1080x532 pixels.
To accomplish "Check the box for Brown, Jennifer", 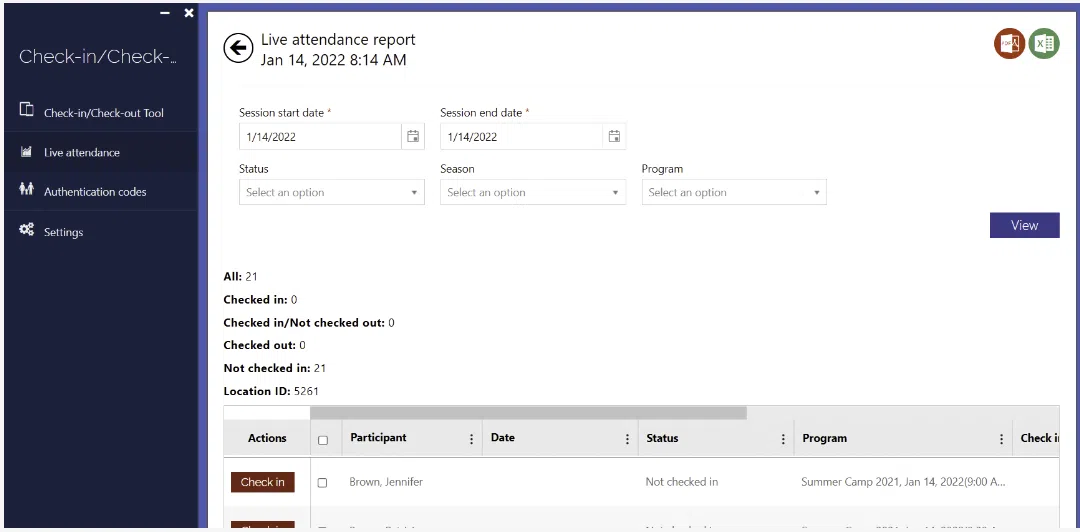I will (322, 483).
